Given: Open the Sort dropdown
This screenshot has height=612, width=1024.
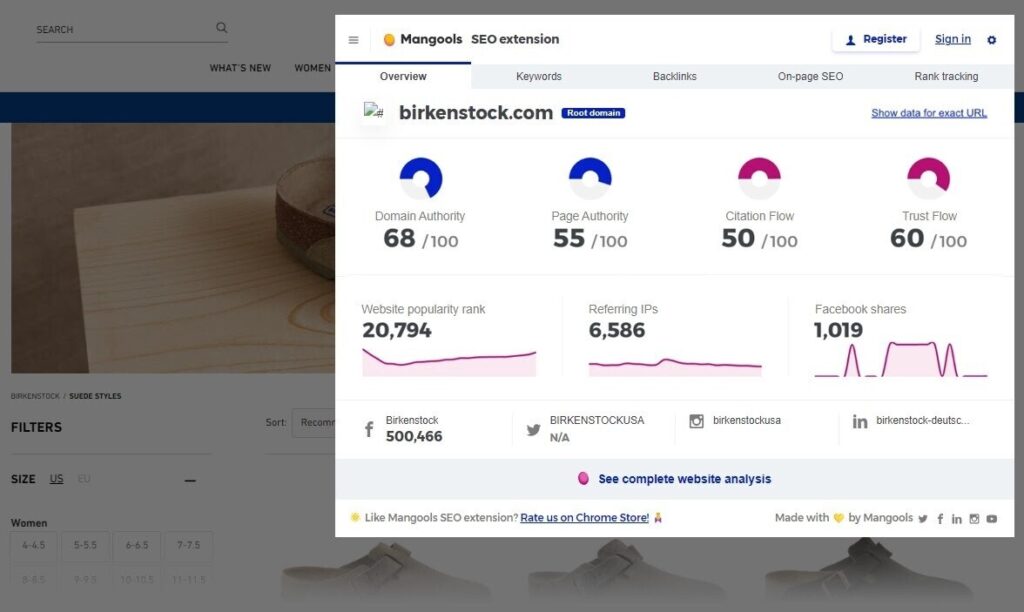Looking at the screenshot, I should [314, 423].
